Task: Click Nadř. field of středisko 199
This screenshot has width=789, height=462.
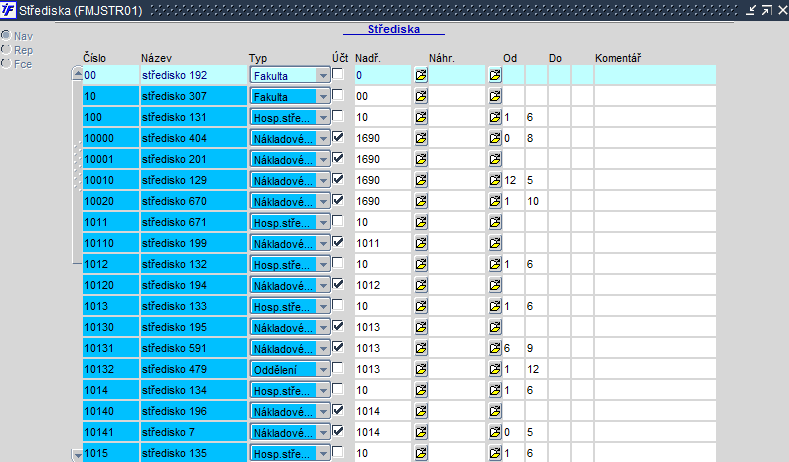Action: click(x=383, y=244)
